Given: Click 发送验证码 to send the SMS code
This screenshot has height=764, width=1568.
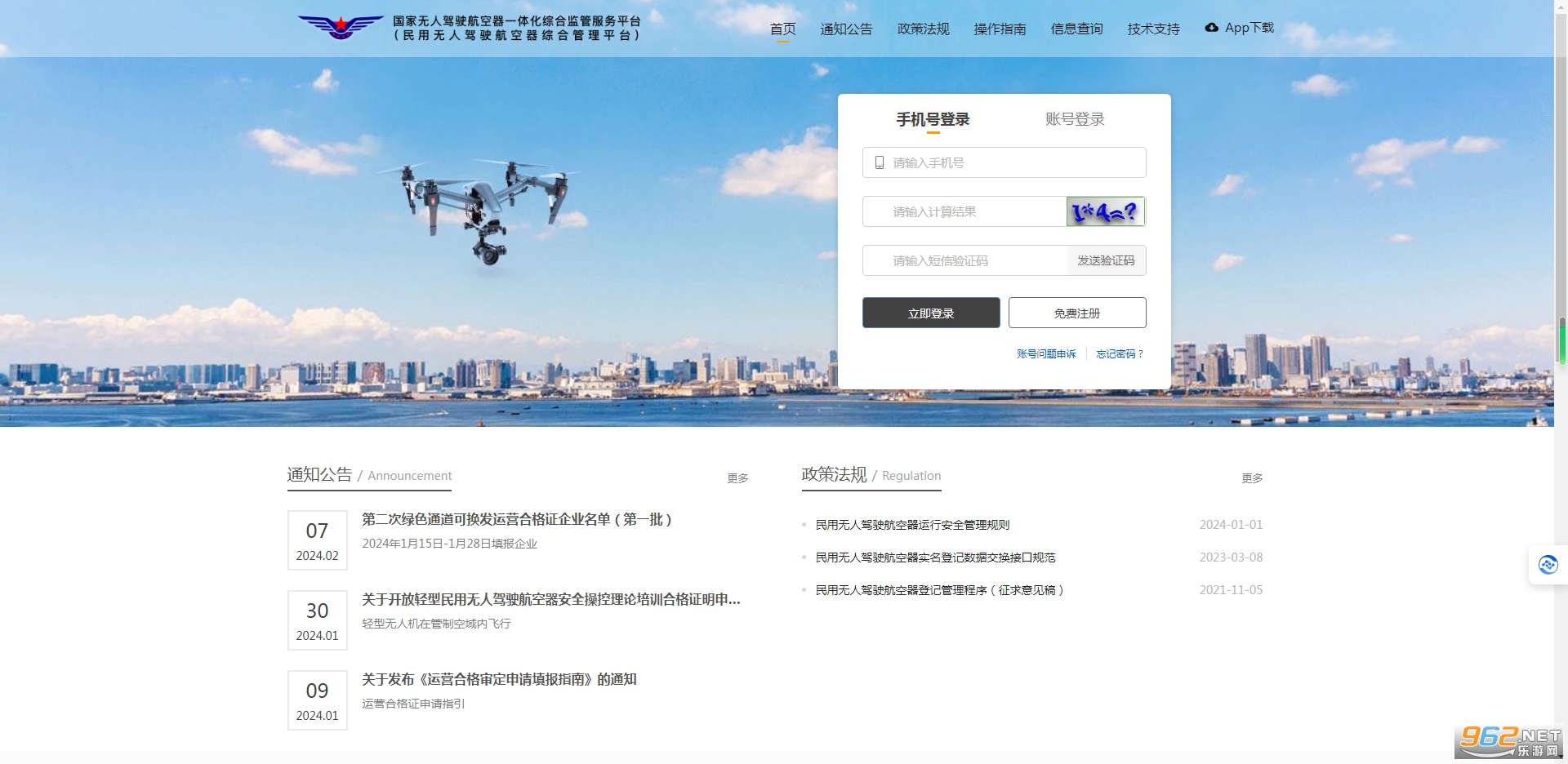Looking at the screenshot, I should point(1106,260).
